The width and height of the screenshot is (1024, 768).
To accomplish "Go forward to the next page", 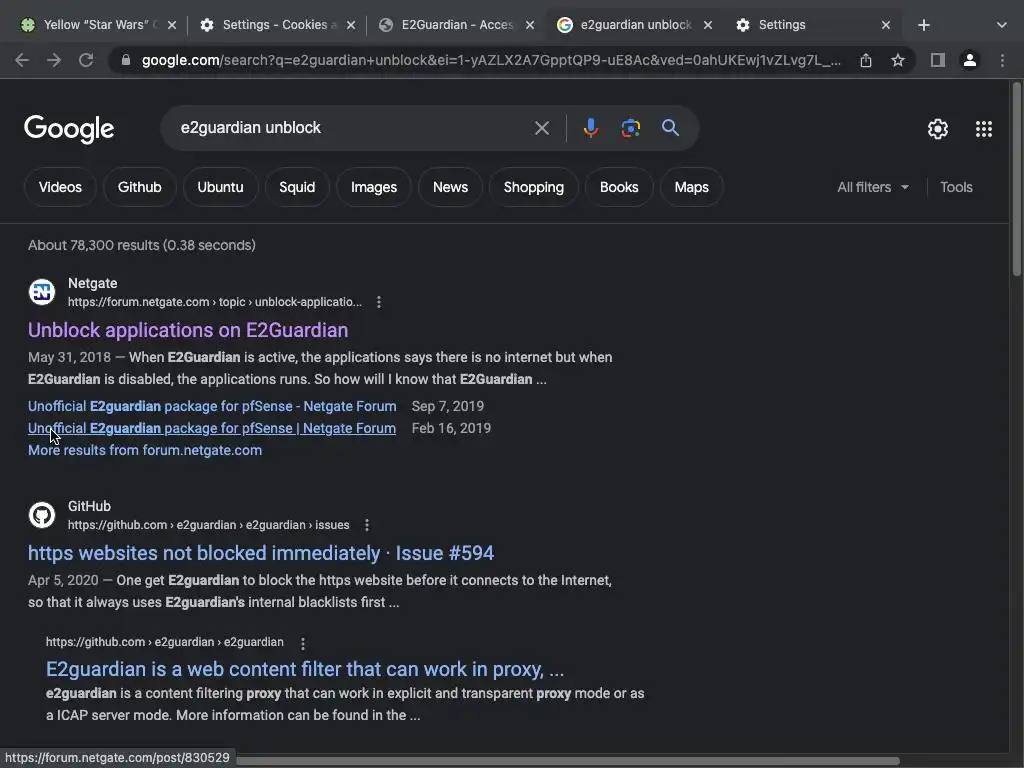I will [54, 60].
